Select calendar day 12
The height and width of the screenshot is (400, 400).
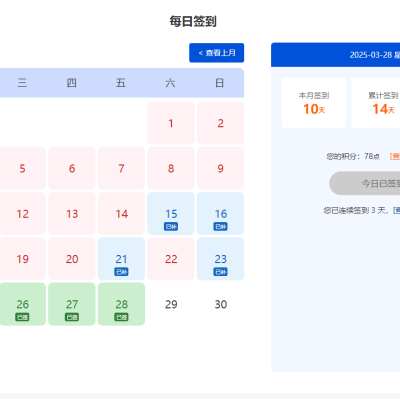pyautogui.click(x=22, y=214)
